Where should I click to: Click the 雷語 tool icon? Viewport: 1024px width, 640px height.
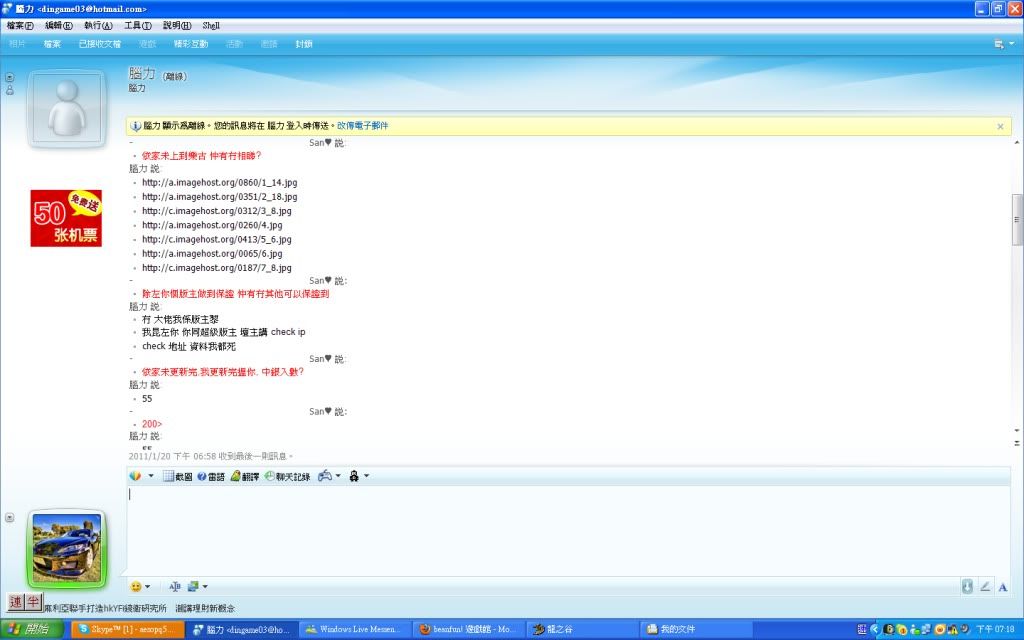point(211,476)
